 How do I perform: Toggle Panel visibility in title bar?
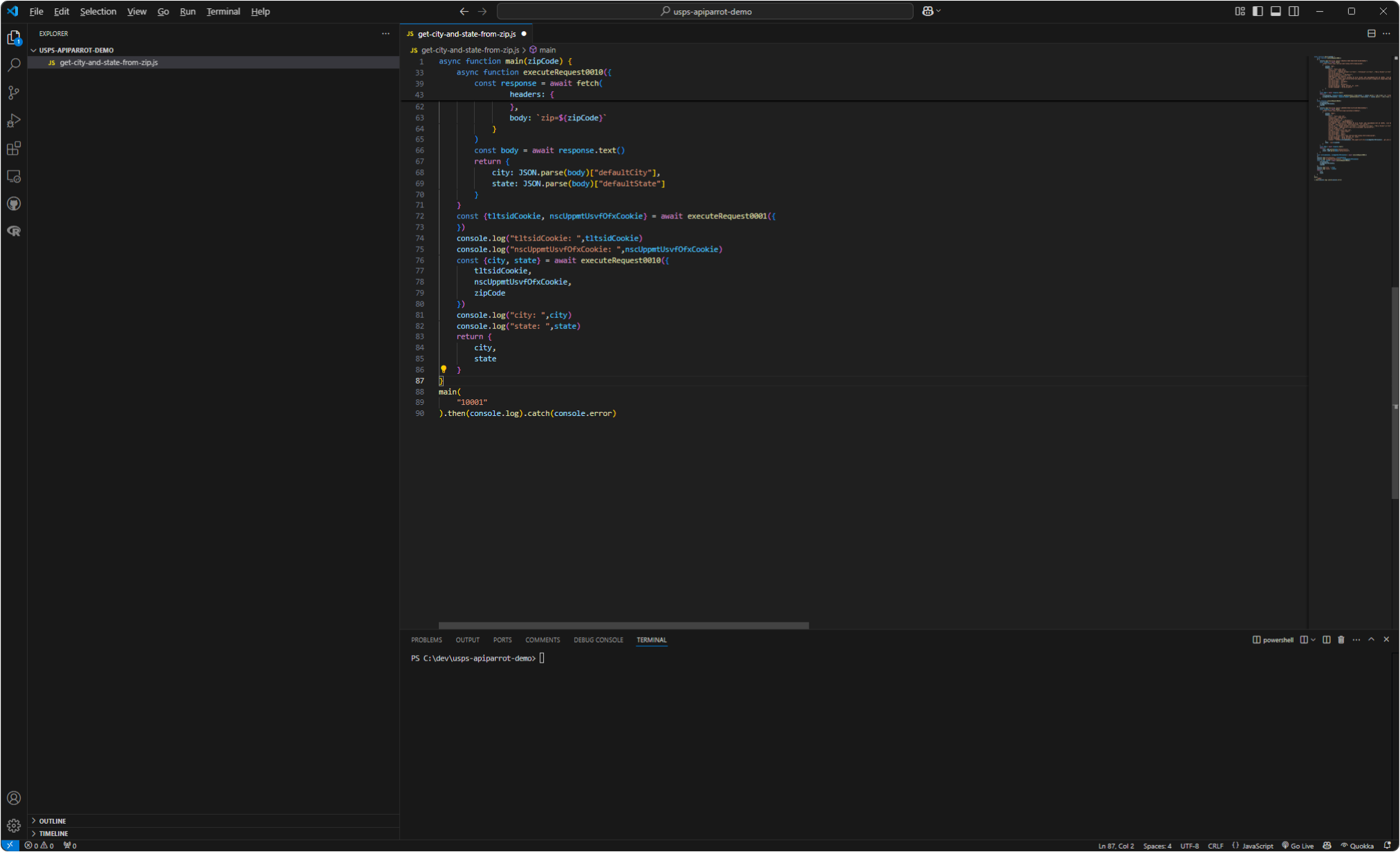tap(1276, 11)
